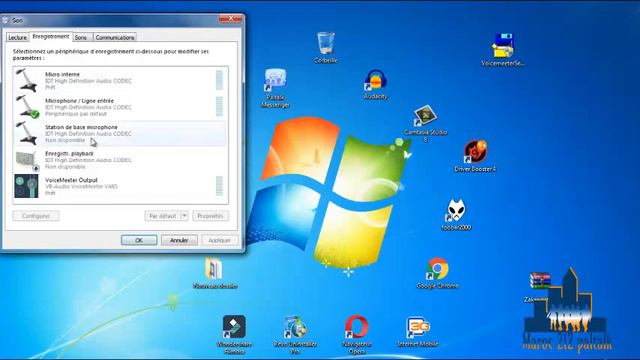The width and height of the screenshot is (640, 360).
Task: Click the VoiceMeeter Output device icon
Action: [x=26, y=186]
